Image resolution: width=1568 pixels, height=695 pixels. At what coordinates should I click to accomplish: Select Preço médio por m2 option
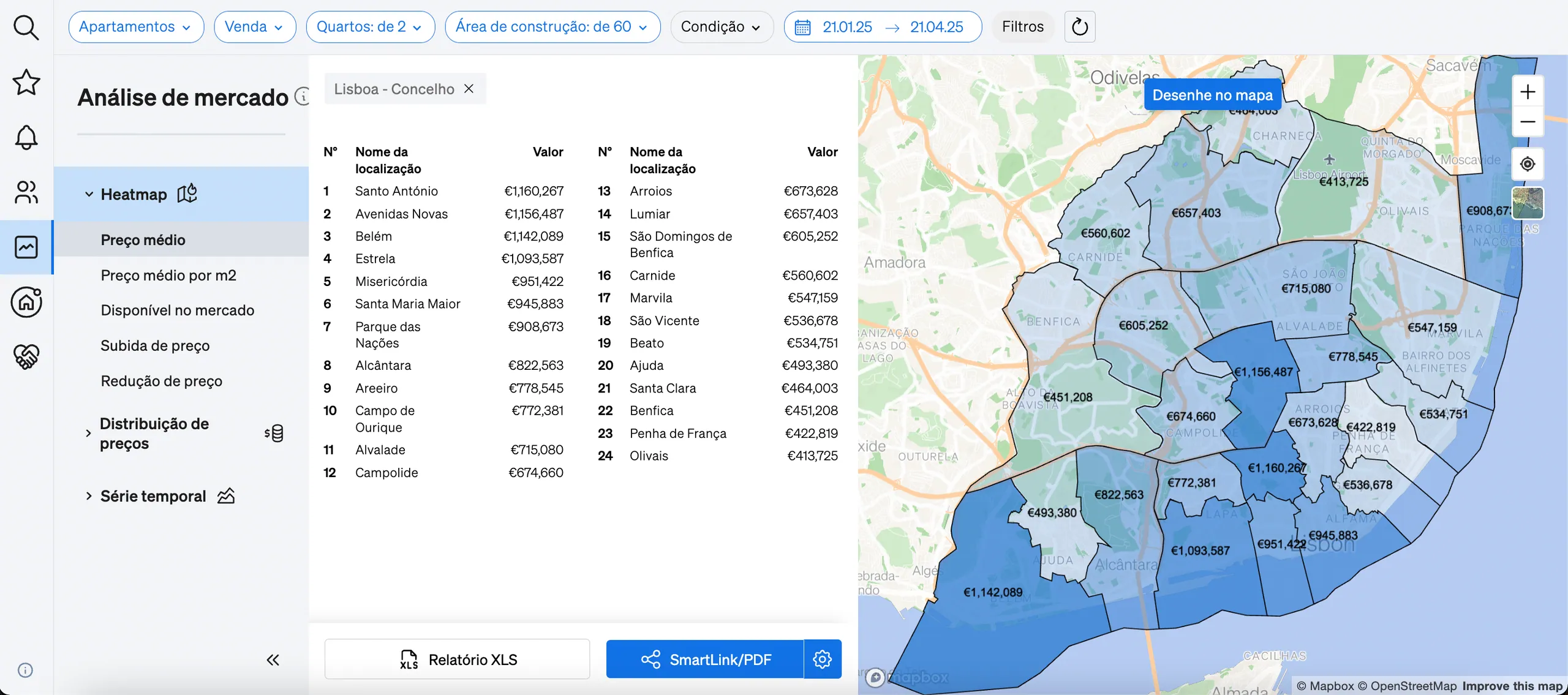[x=168, y=275]
